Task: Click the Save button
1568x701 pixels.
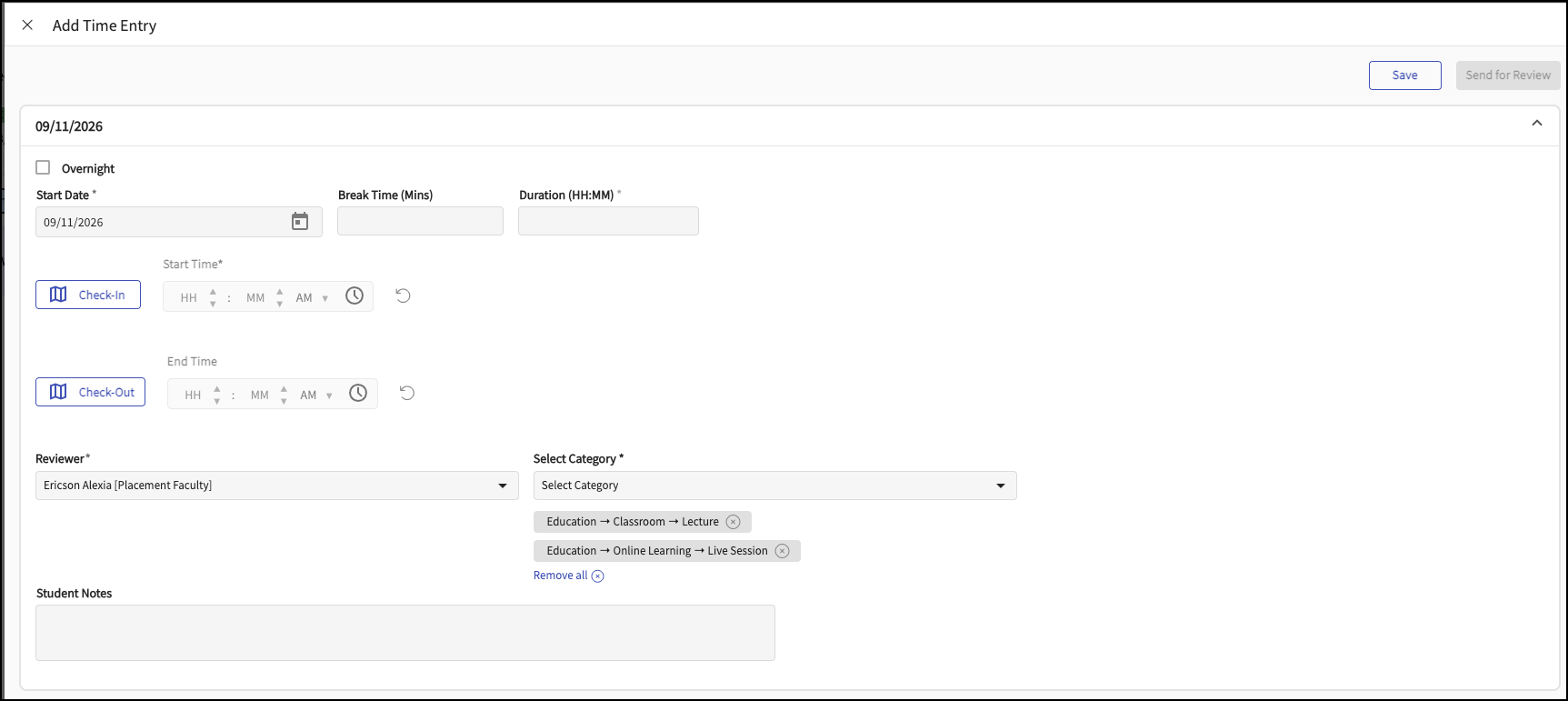Action: click(x=1404, y=75)
